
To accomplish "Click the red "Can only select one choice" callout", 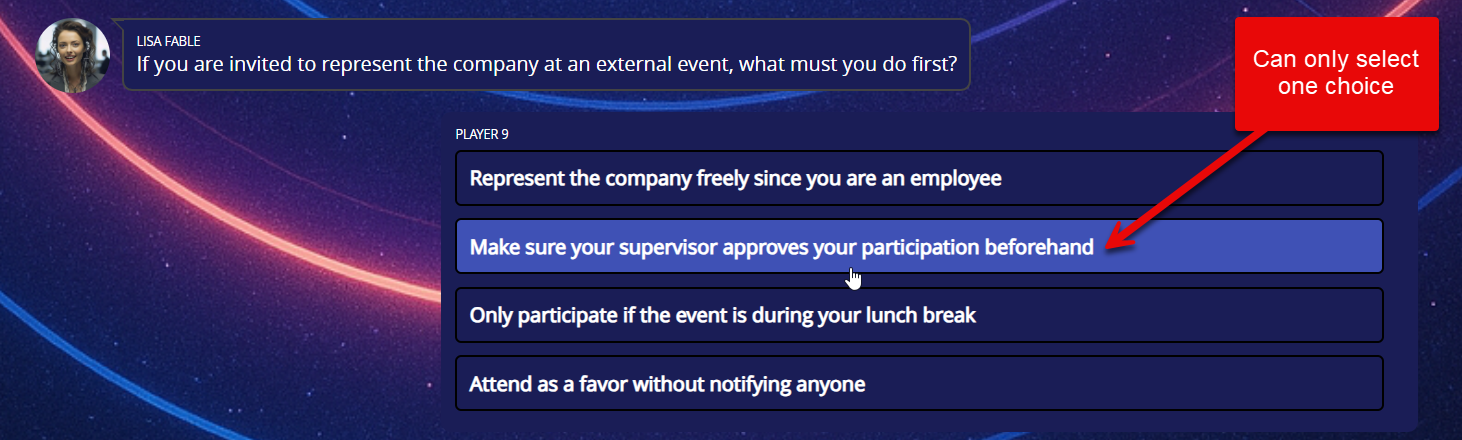I will click(x=1335, y=73).
